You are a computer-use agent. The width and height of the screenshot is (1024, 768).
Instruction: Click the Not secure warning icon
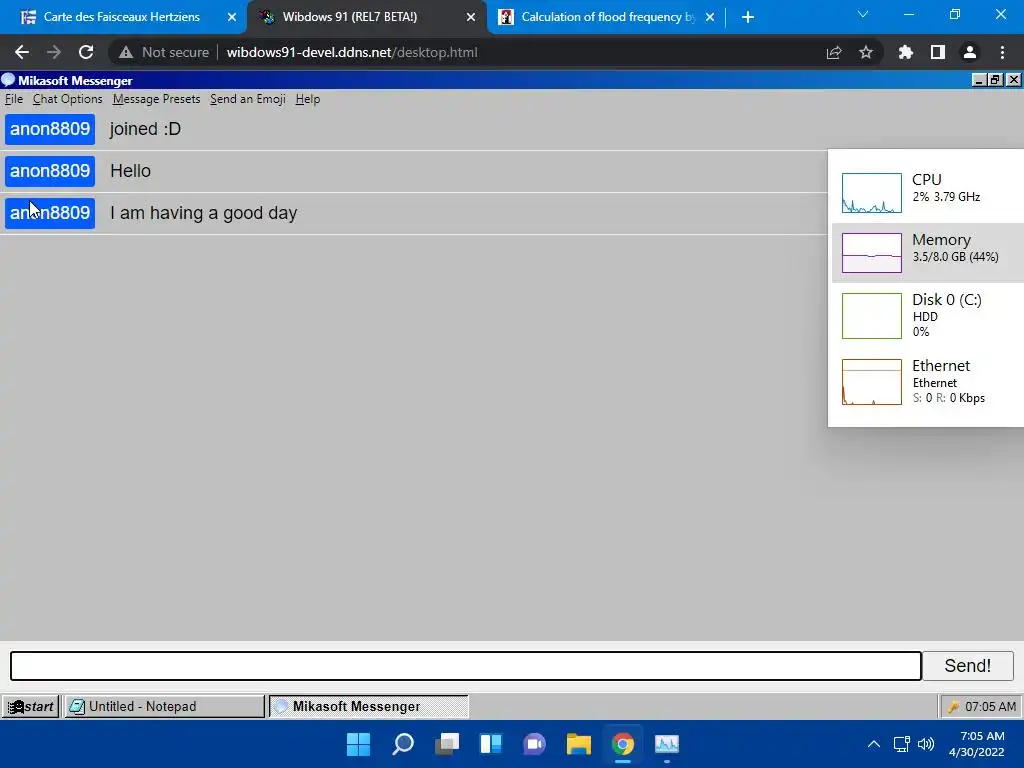coord(126,52)
